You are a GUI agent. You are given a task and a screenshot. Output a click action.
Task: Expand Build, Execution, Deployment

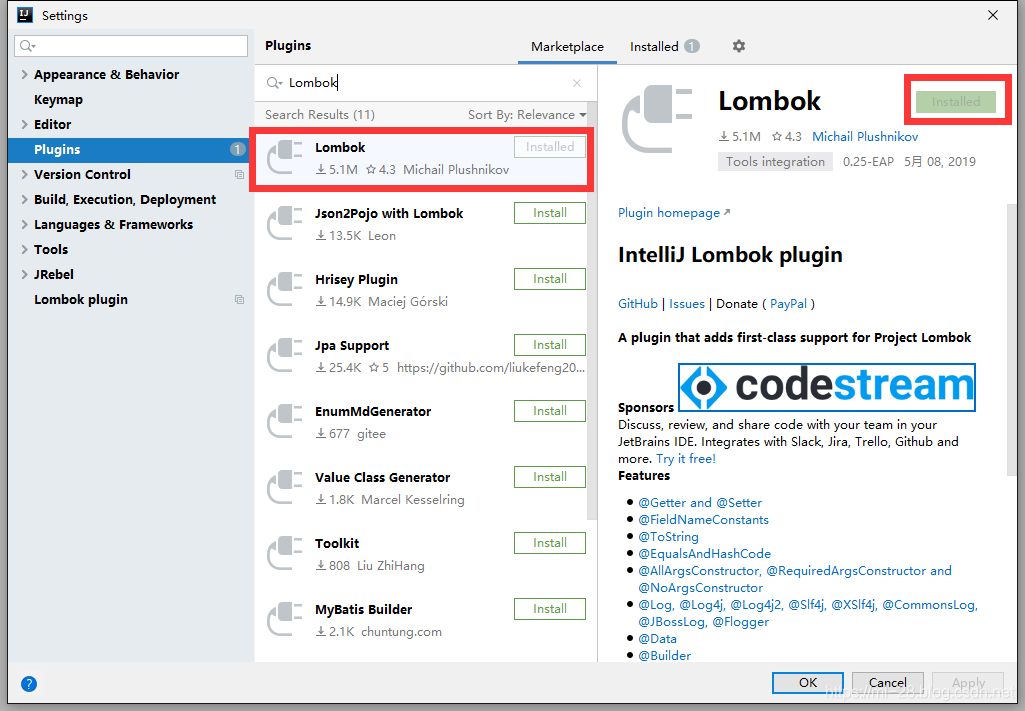pos(24,199)
